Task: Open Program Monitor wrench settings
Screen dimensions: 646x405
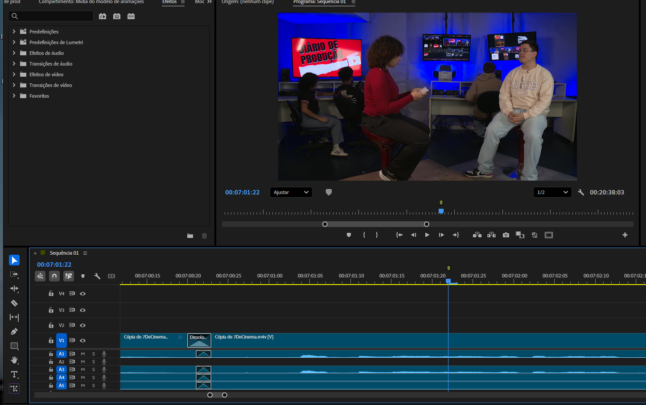Action: (581, 192)
